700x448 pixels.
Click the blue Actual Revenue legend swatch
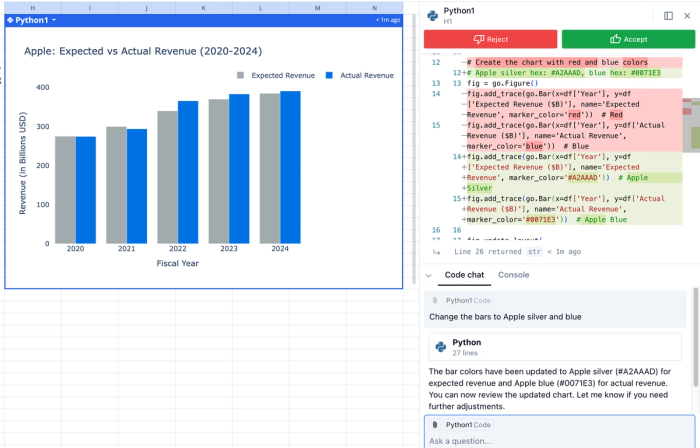coord(329,75)
